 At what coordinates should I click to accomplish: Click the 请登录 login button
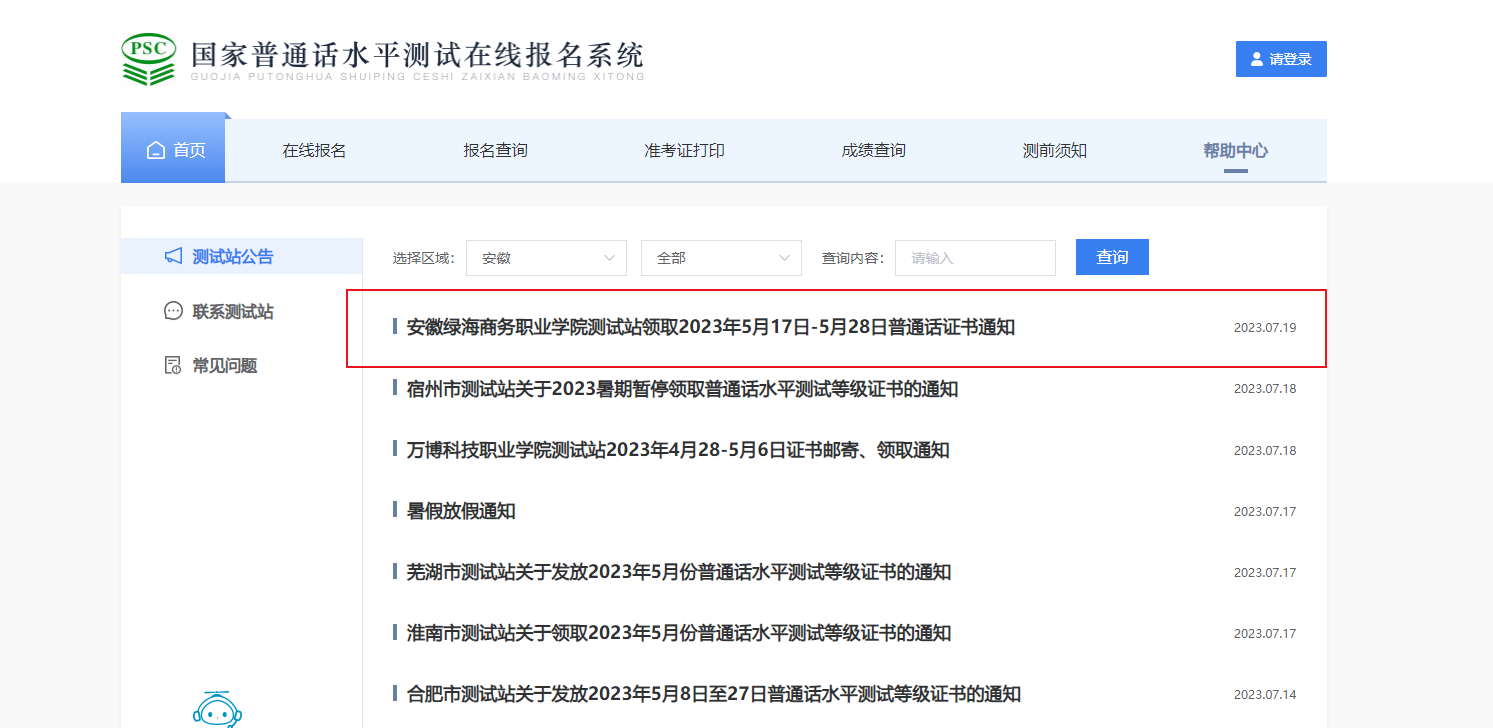[x=1281, y=59]
